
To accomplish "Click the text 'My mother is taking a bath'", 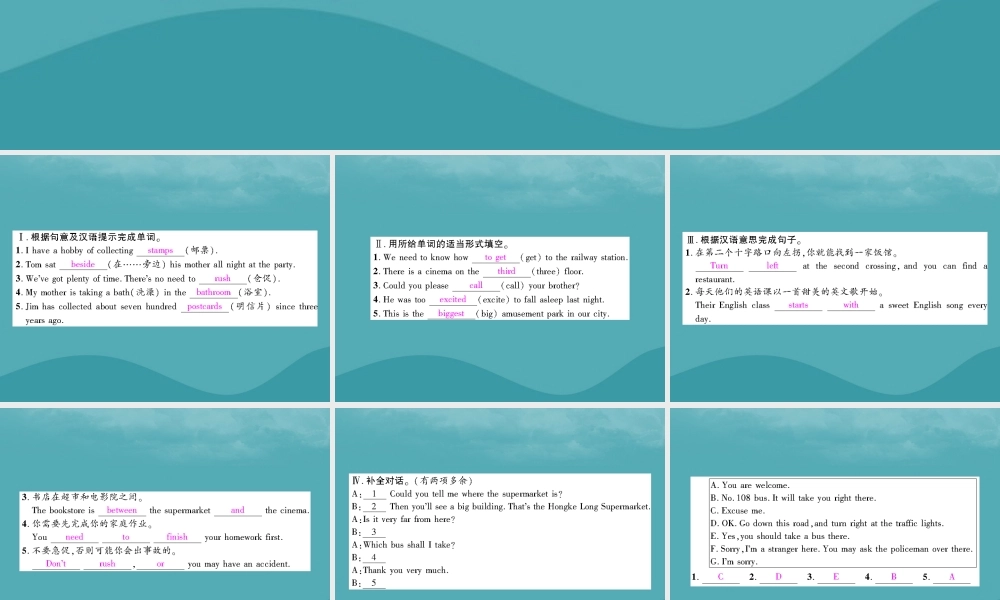I will [78, 292].
